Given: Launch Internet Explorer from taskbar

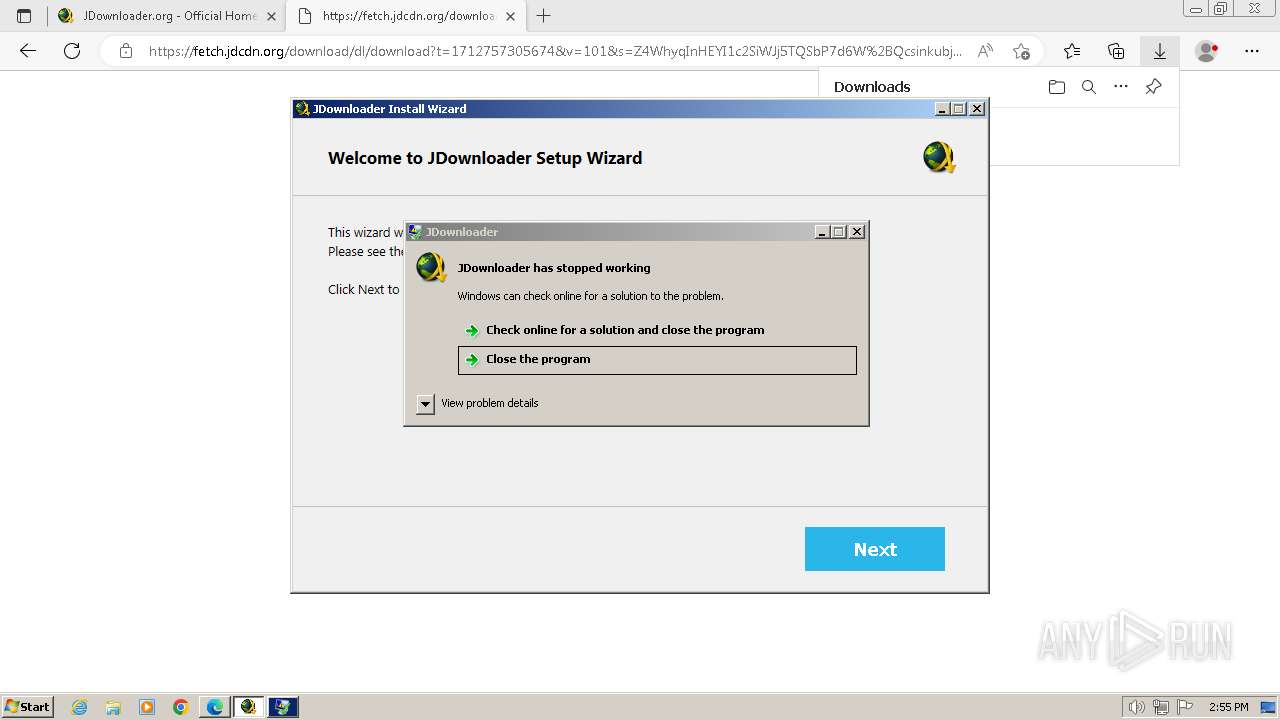Looking at the screenshot, I should coord(80,707).
